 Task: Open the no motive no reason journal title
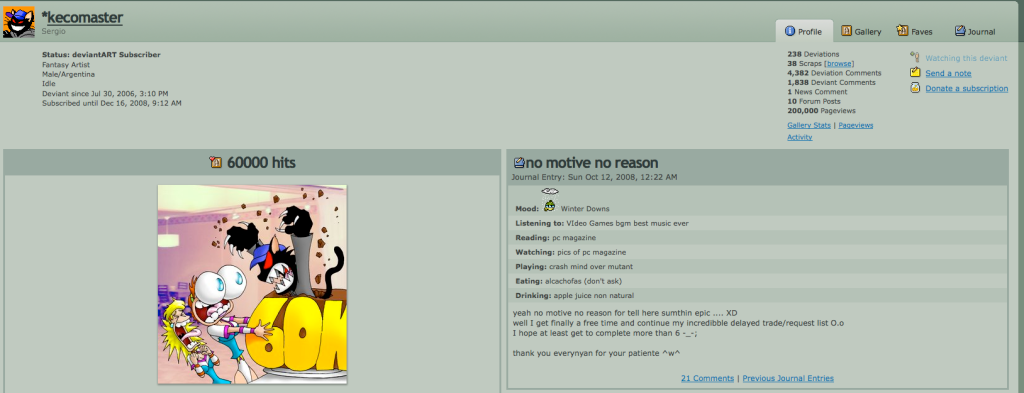592,163
